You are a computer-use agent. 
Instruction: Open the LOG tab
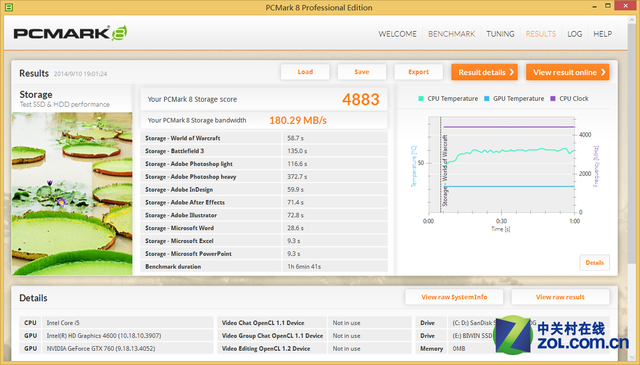coord(574,34)
